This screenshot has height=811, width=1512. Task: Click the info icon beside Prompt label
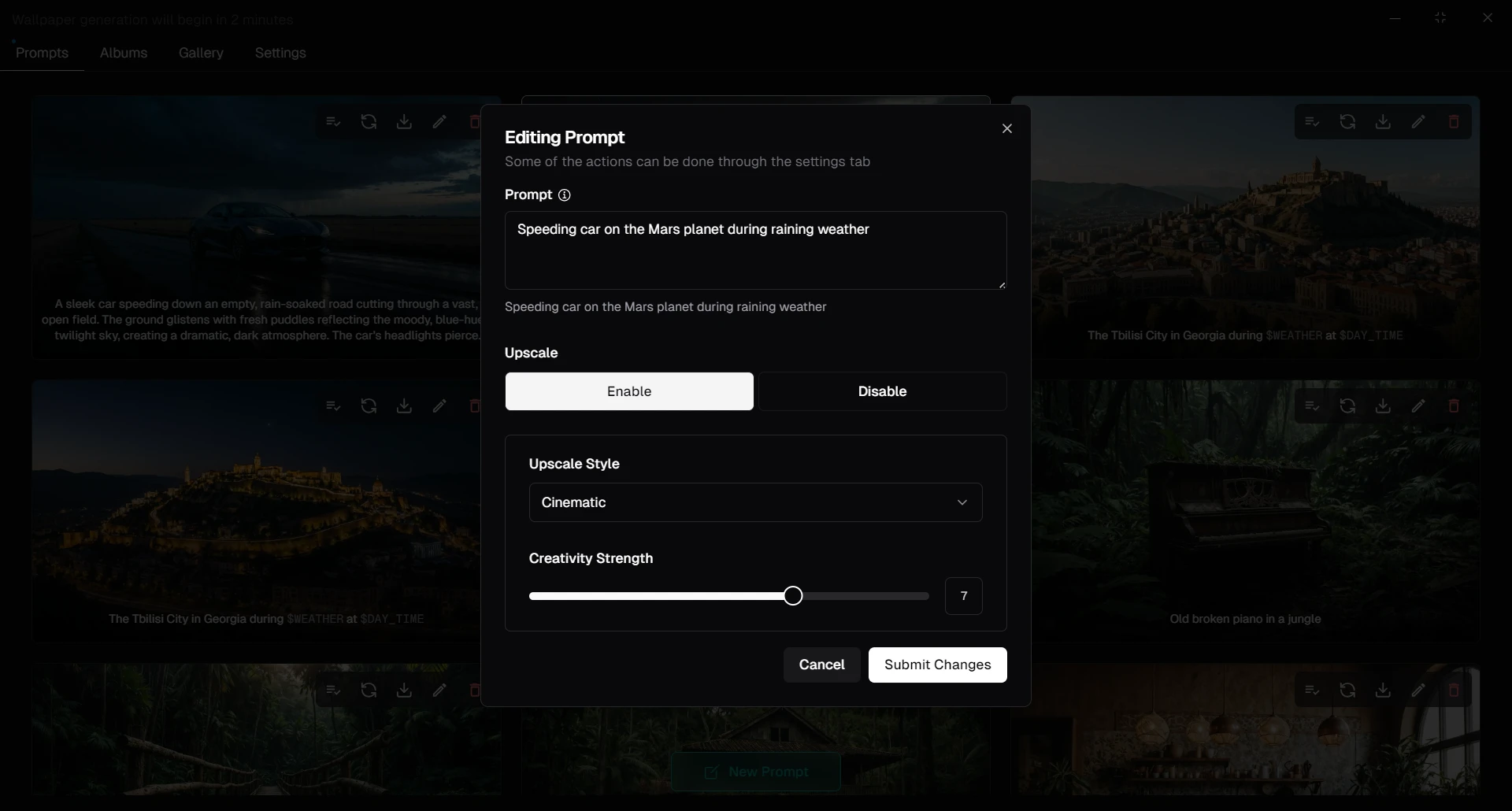point(564,195)
